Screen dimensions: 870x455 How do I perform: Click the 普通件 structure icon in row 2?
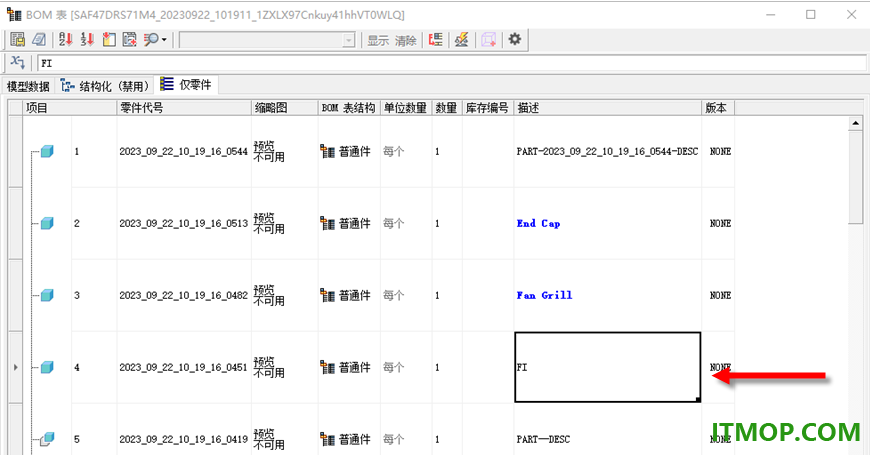pyautogui.click(x=327, y=223)
